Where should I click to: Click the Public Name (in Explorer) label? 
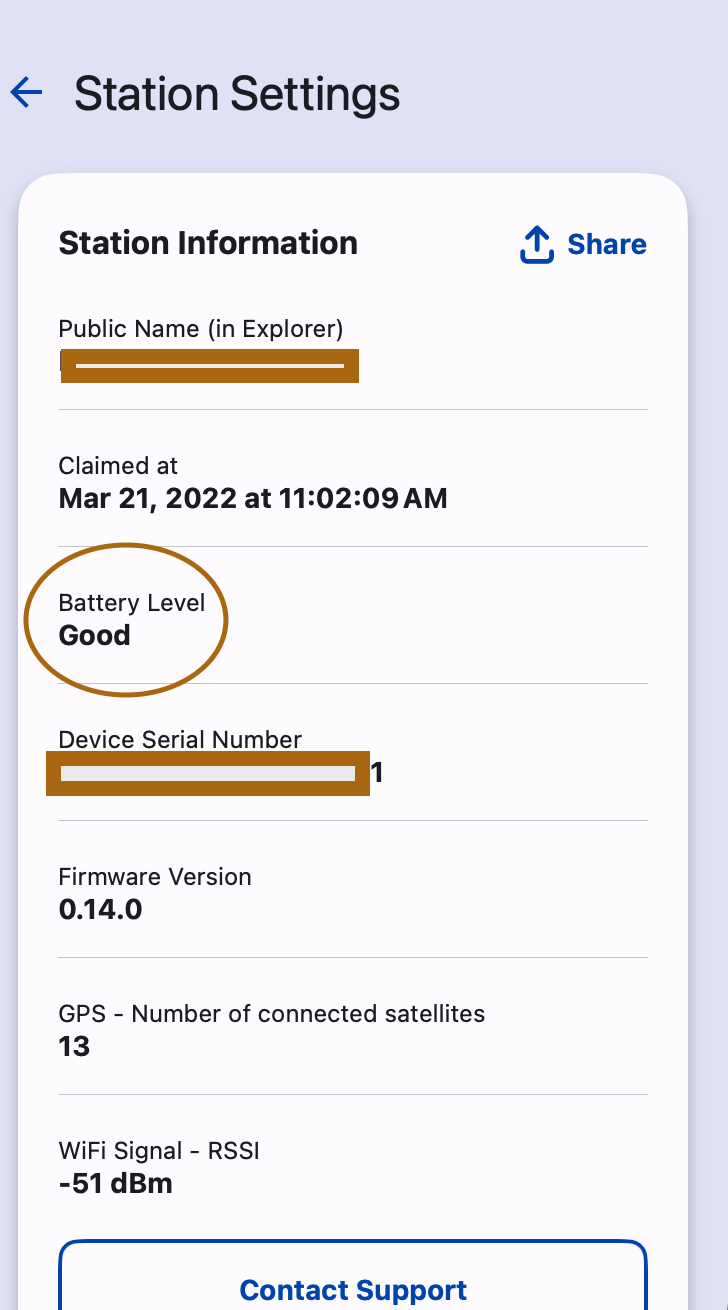pyautogui.click(x=201, y=328)
